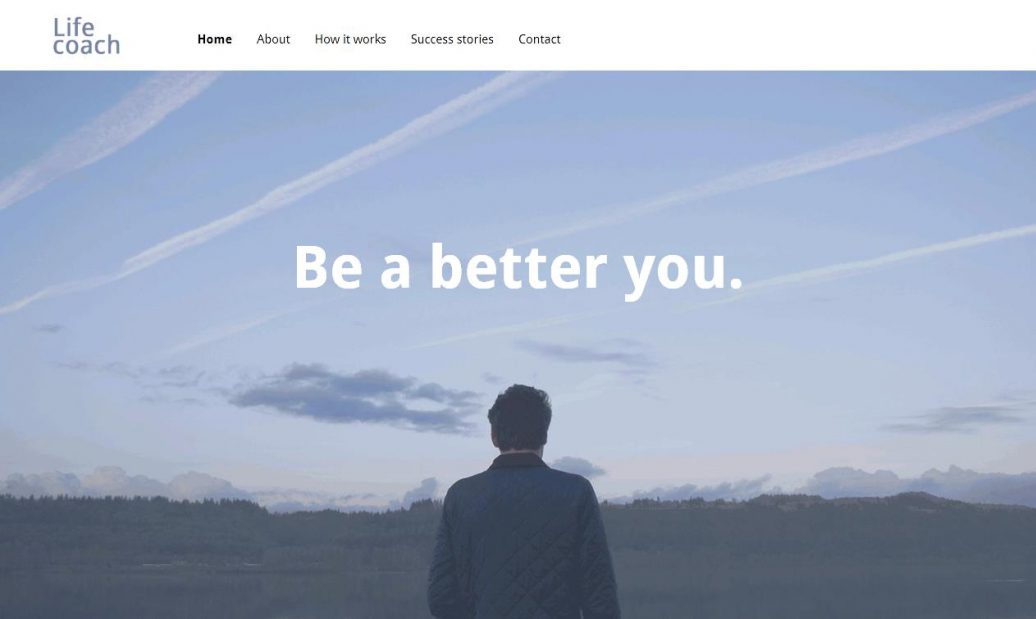Viewport: 1036px width, 619px height.
Task: Go to the About page
Action: point(273,39)
